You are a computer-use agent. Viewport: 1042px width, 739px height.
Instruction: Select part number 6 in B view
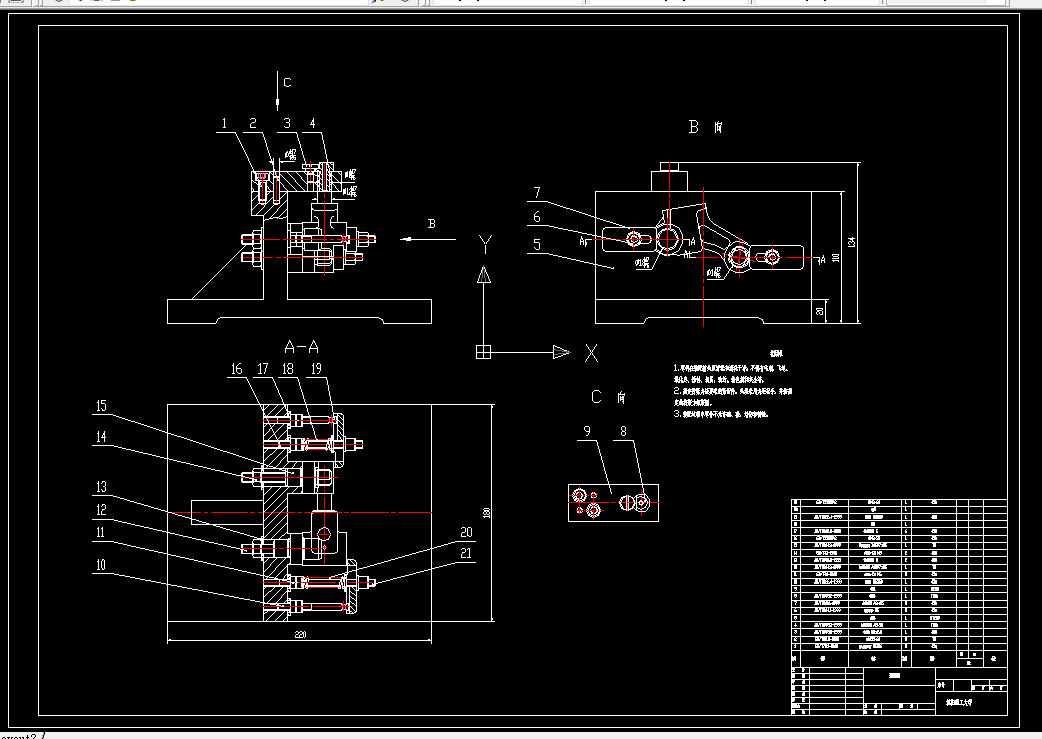click(x=537, y=217)
